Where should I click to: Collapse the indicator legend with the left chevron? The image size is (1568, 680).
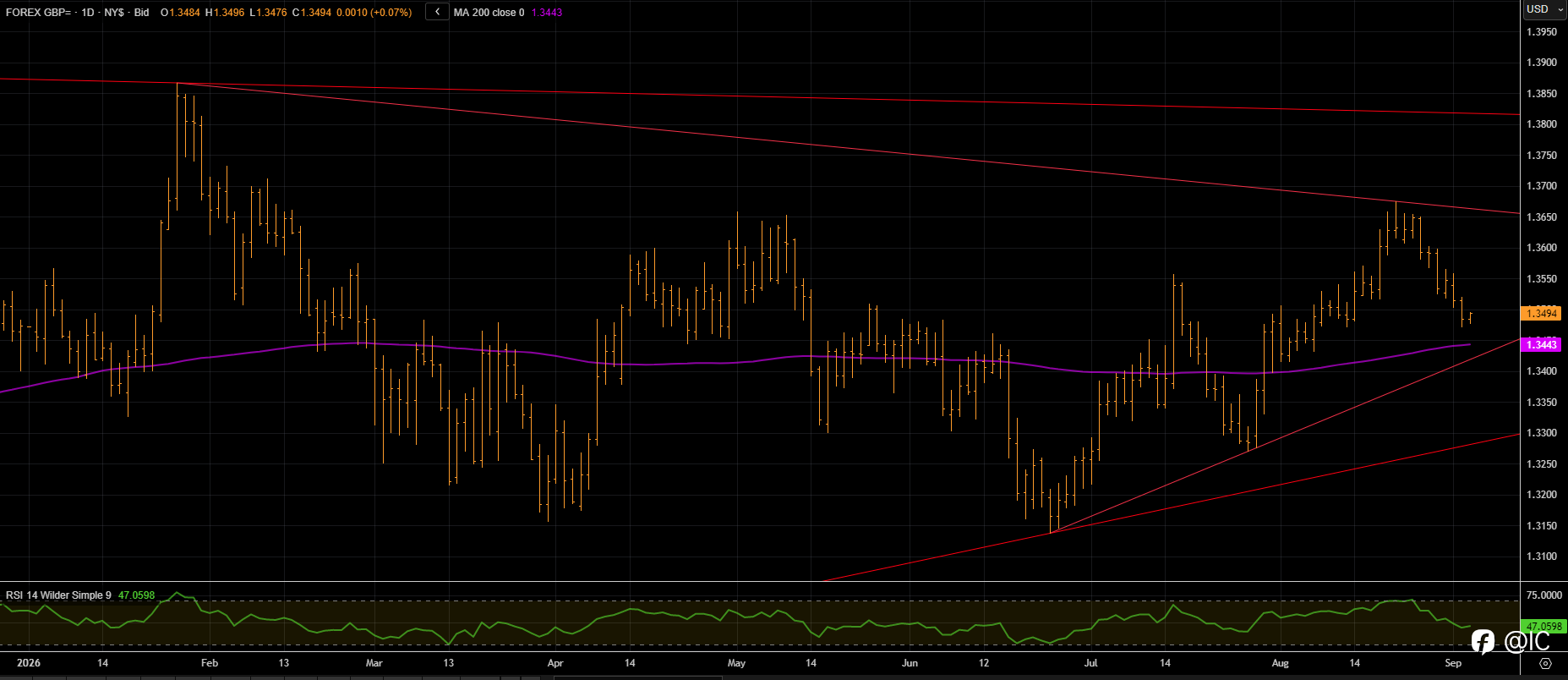[x=437, y=12]
